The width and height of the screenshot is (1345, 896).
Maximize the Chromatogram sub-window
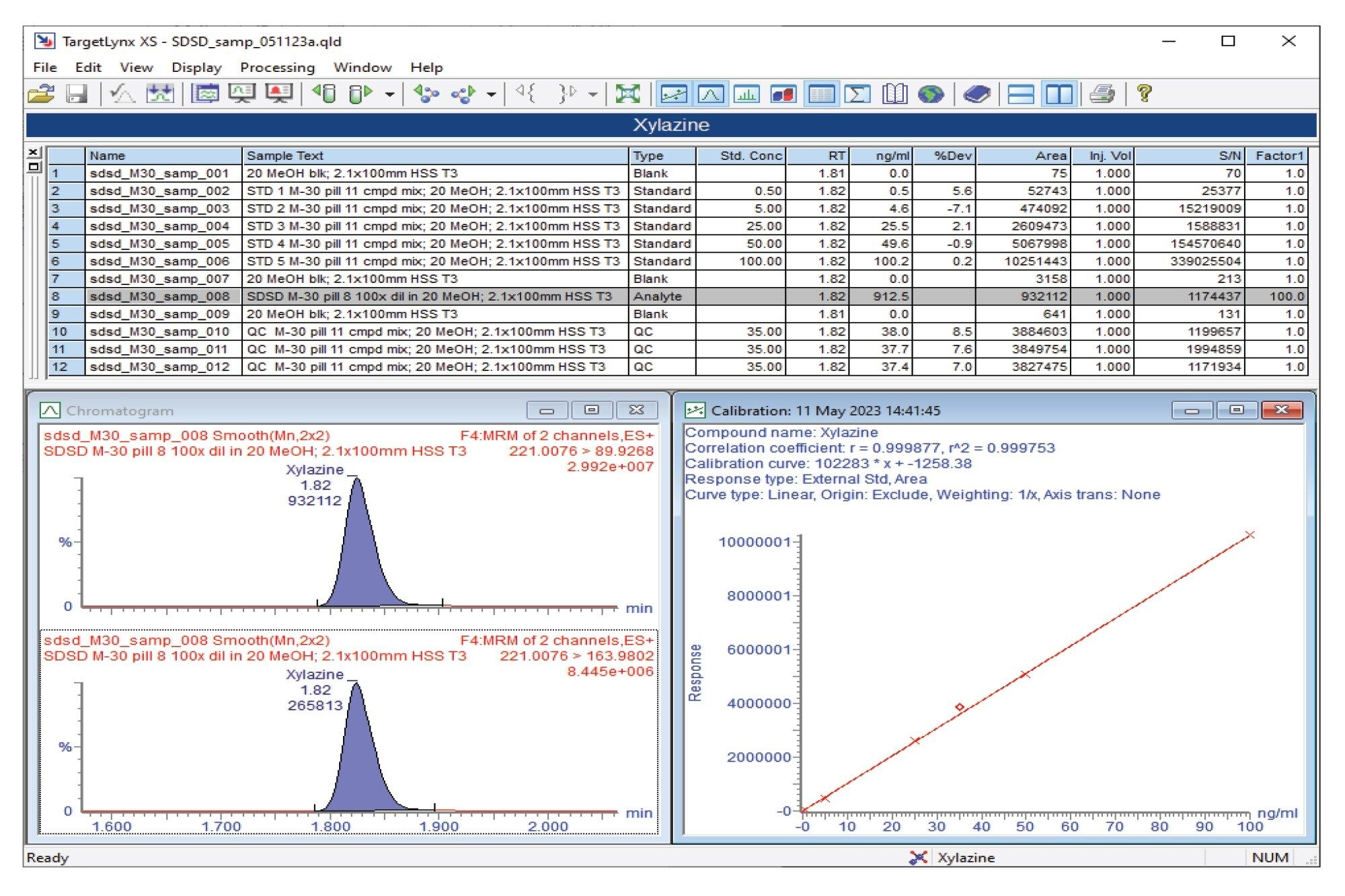pos(592,410)
